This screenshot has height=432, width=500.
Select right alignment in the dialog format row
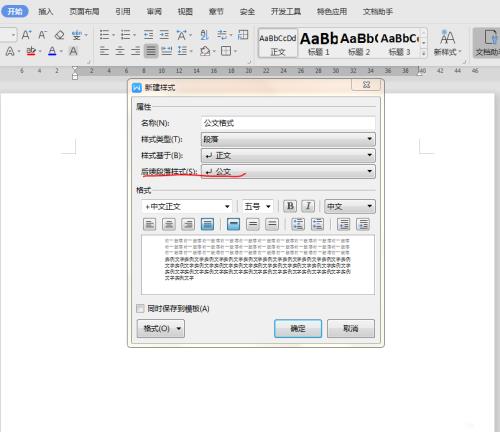188,224
